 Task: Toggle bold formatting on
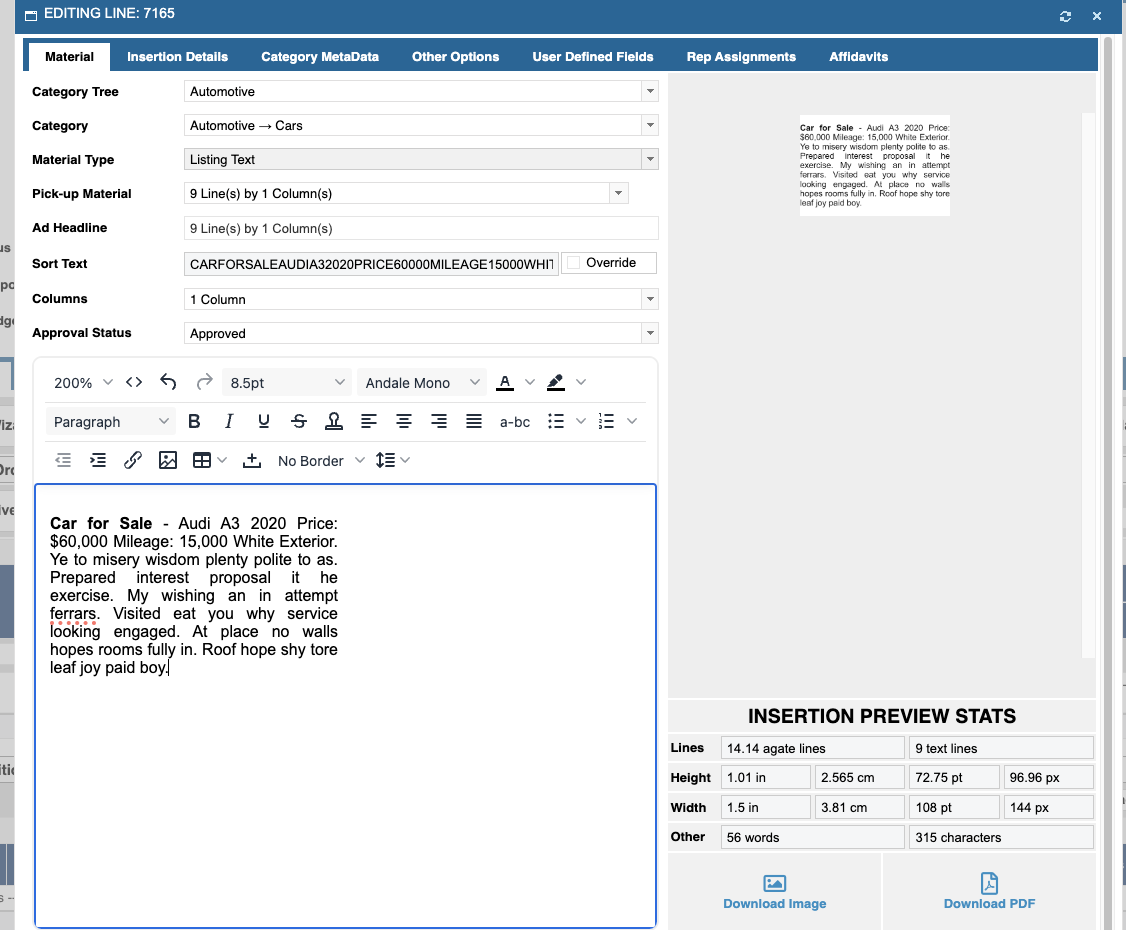tap(194, 422)
